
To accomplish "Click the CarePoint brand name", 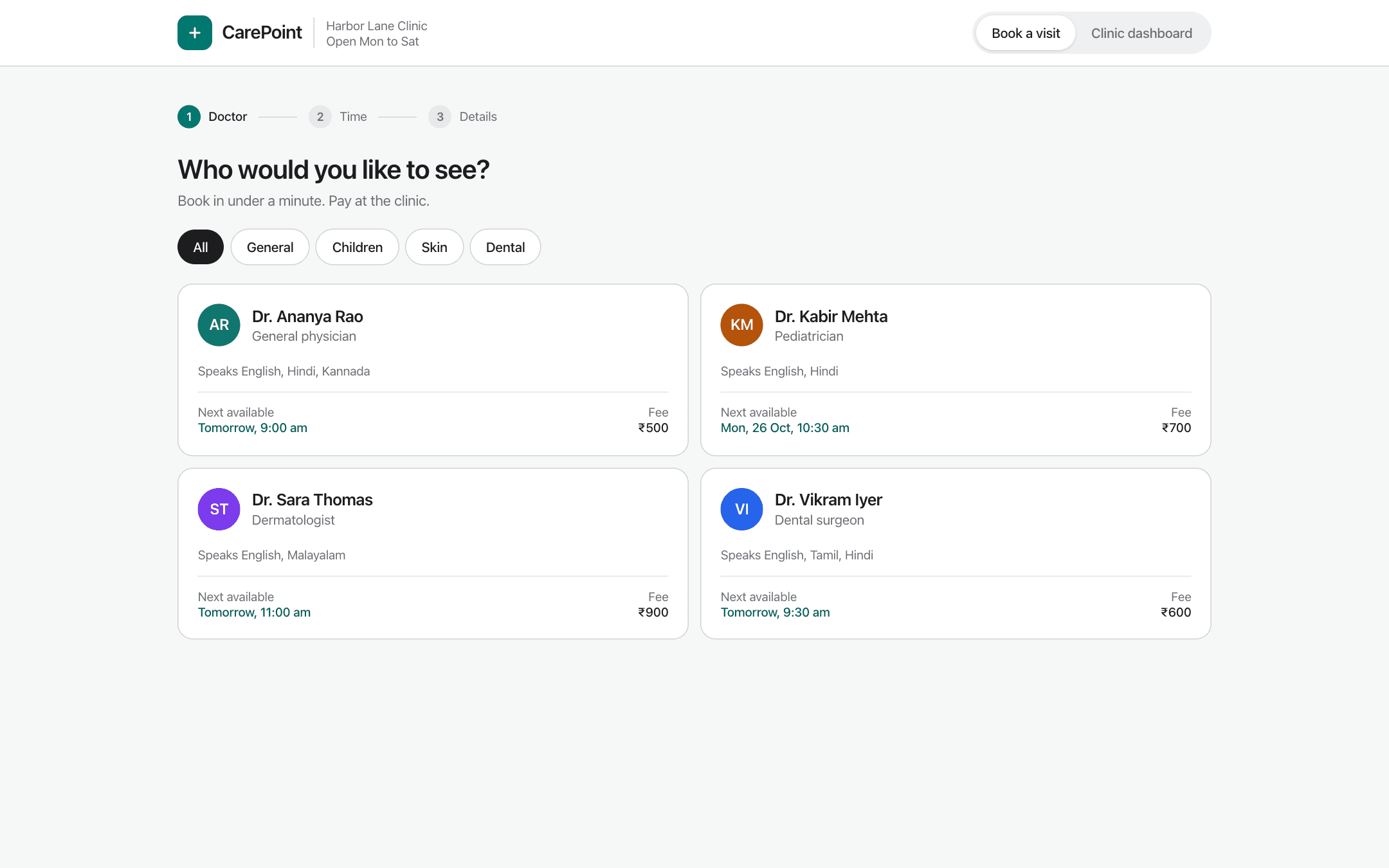I will (x=262, y=32).
